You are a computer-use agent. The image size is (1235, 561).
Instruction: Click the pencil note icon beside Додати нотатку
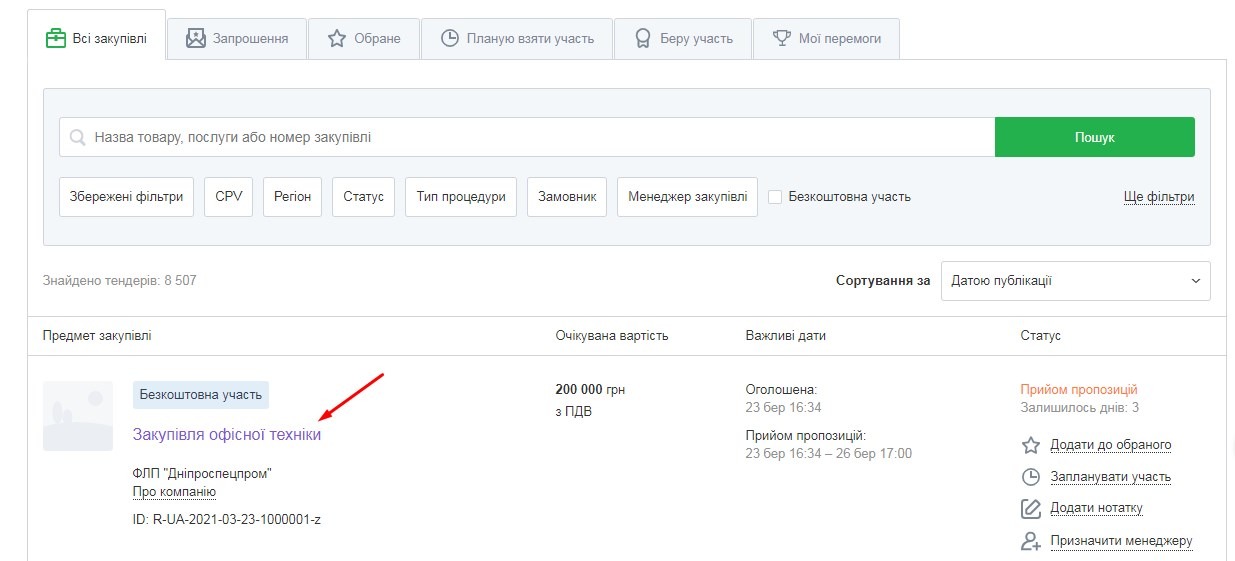pos(1031,508)
